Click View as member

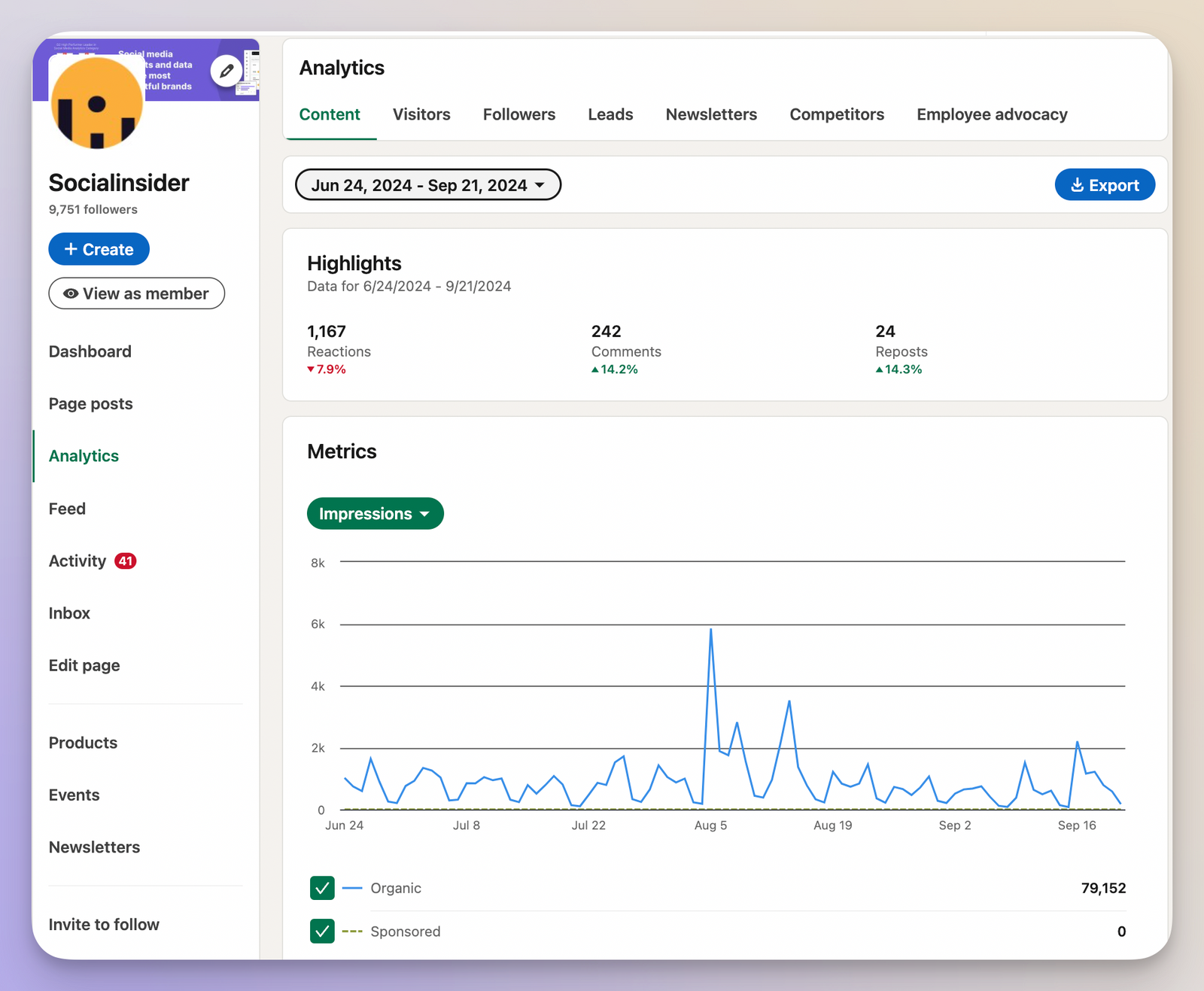click(x=136, y=293)
